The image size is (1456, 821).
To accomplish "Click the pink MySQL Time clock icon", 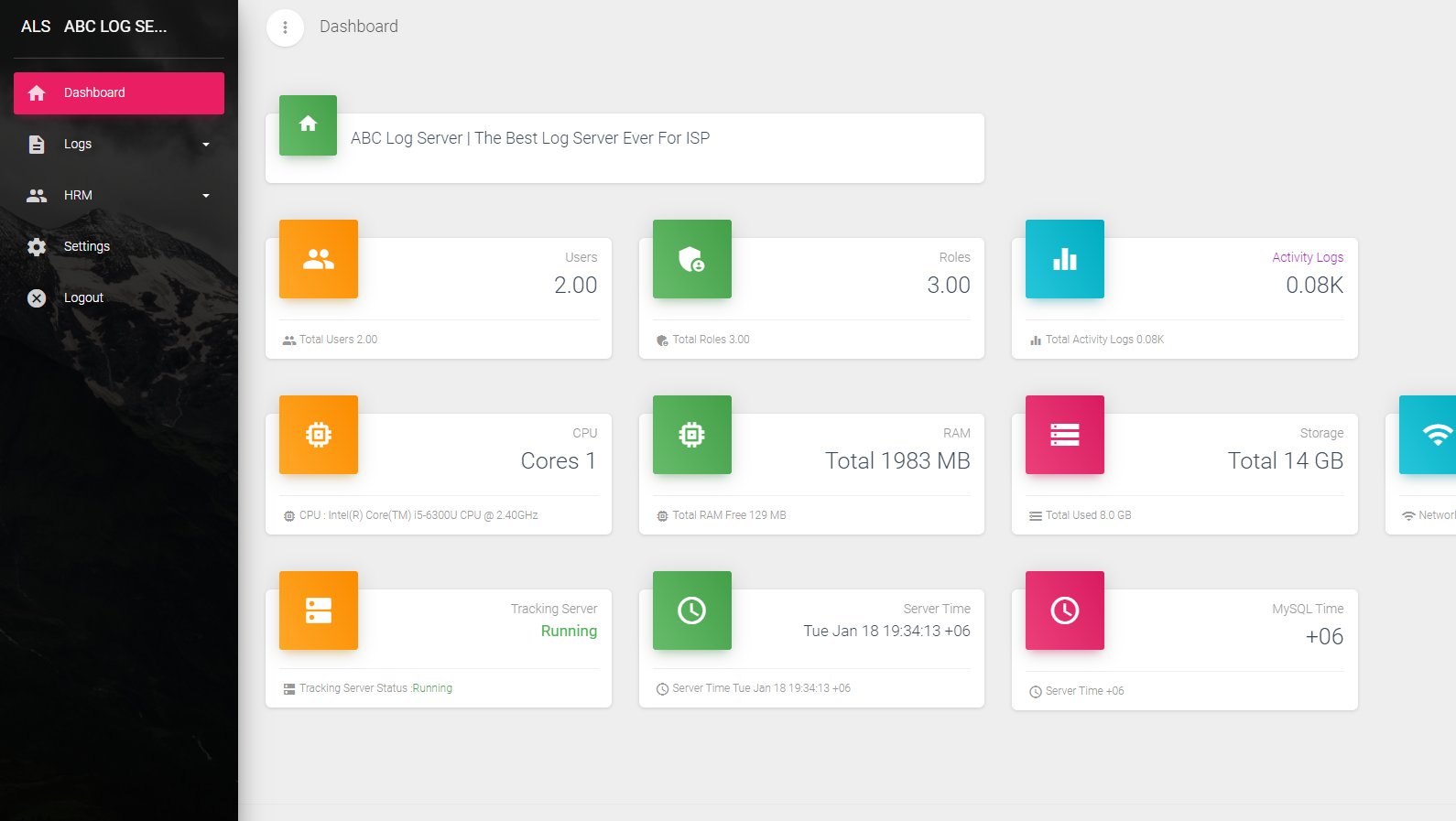I will [x=1065, y=610].
